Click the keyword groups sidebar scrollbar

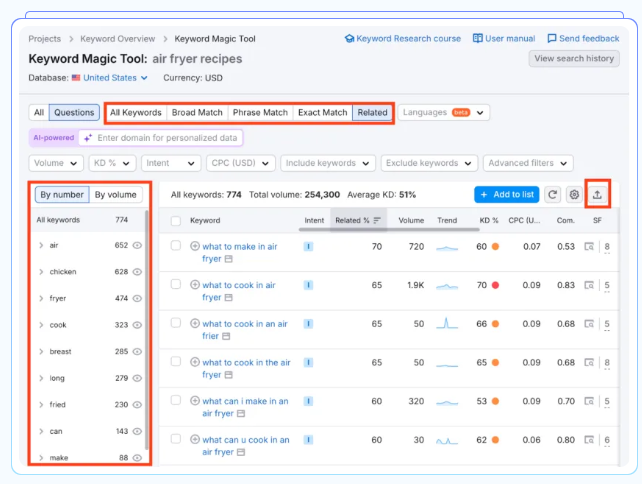147,330
